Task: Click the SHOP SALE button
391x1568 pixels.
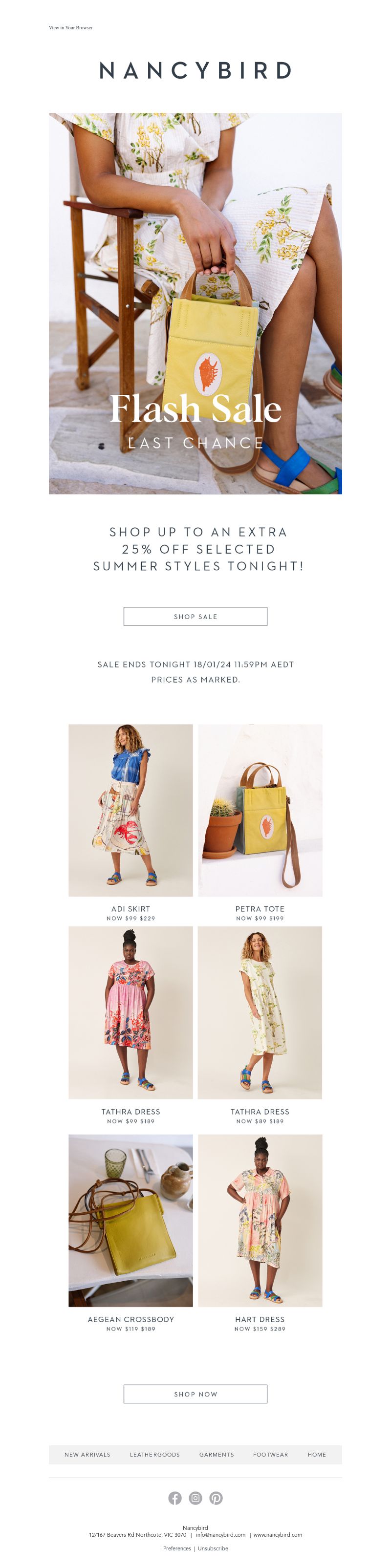Action: pyautogui.click(x=195, y=617)
